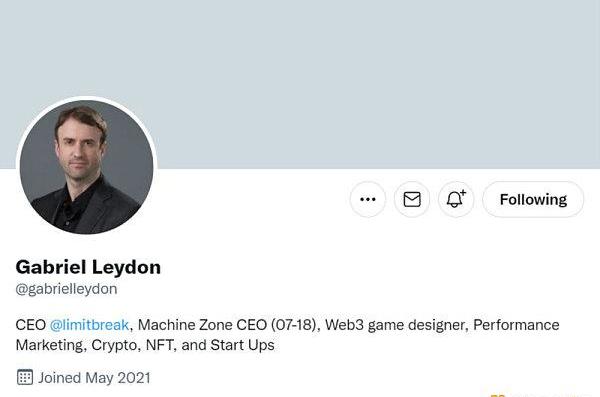Image resolution: width=600 pixels, height=397 pixels.
Task: Click the "CEO" word before @limitbreak
Action: pos(31,325)
